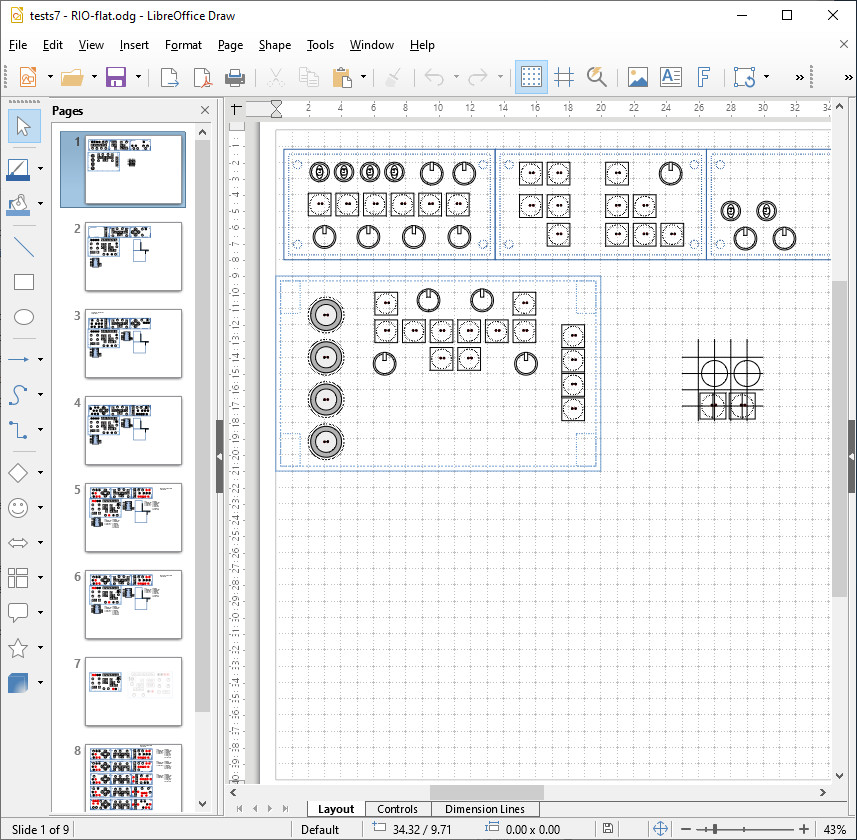The image size is (857, 840).
Task: Toggle Display Grid button
Action: (x=532, y=77)
